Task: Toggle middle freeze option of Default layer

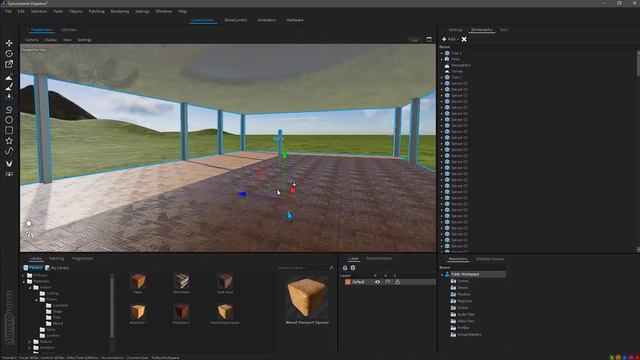Action: coord(387,282)
